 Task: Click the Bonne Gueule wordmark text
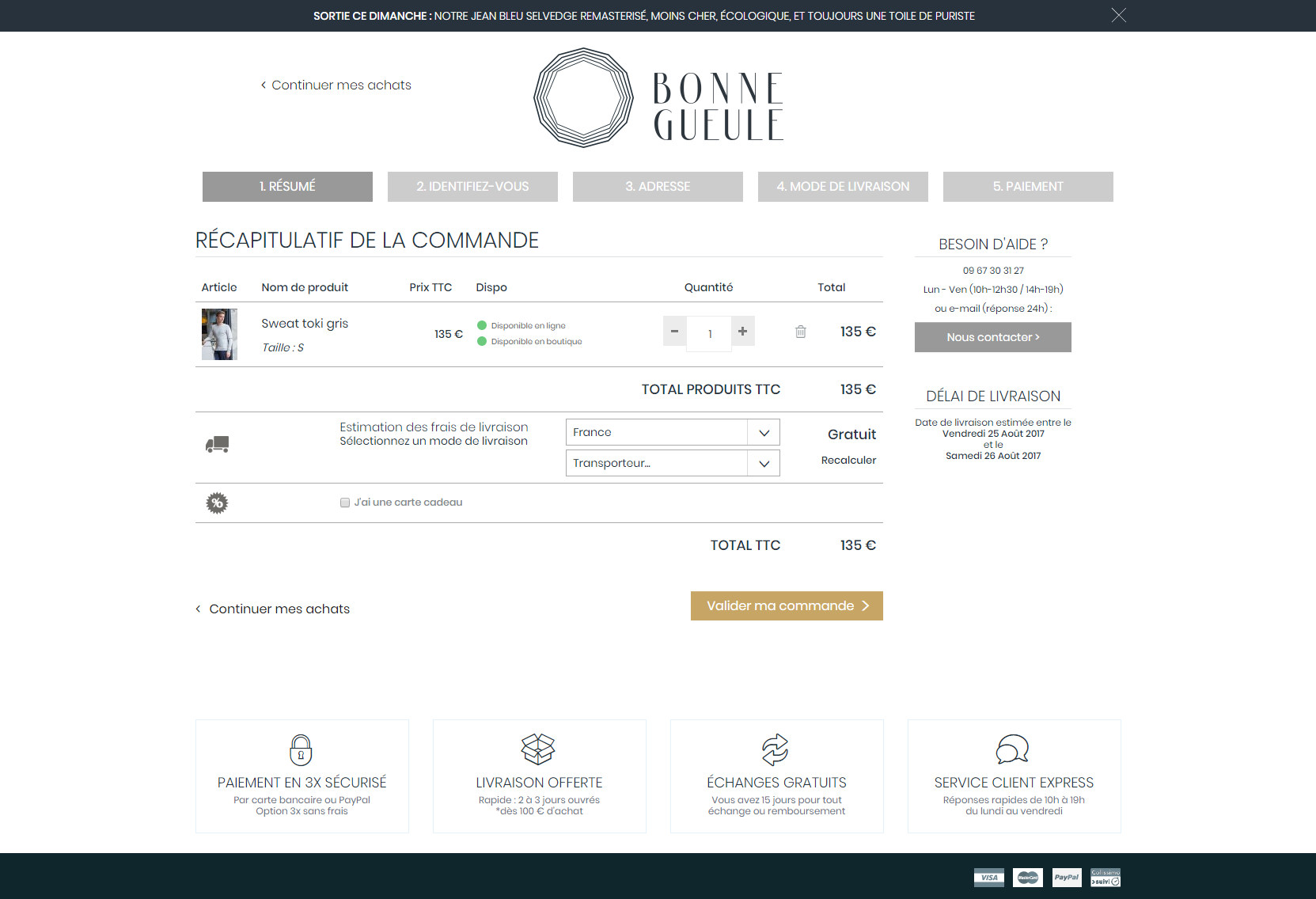click(x=719, y=107)
